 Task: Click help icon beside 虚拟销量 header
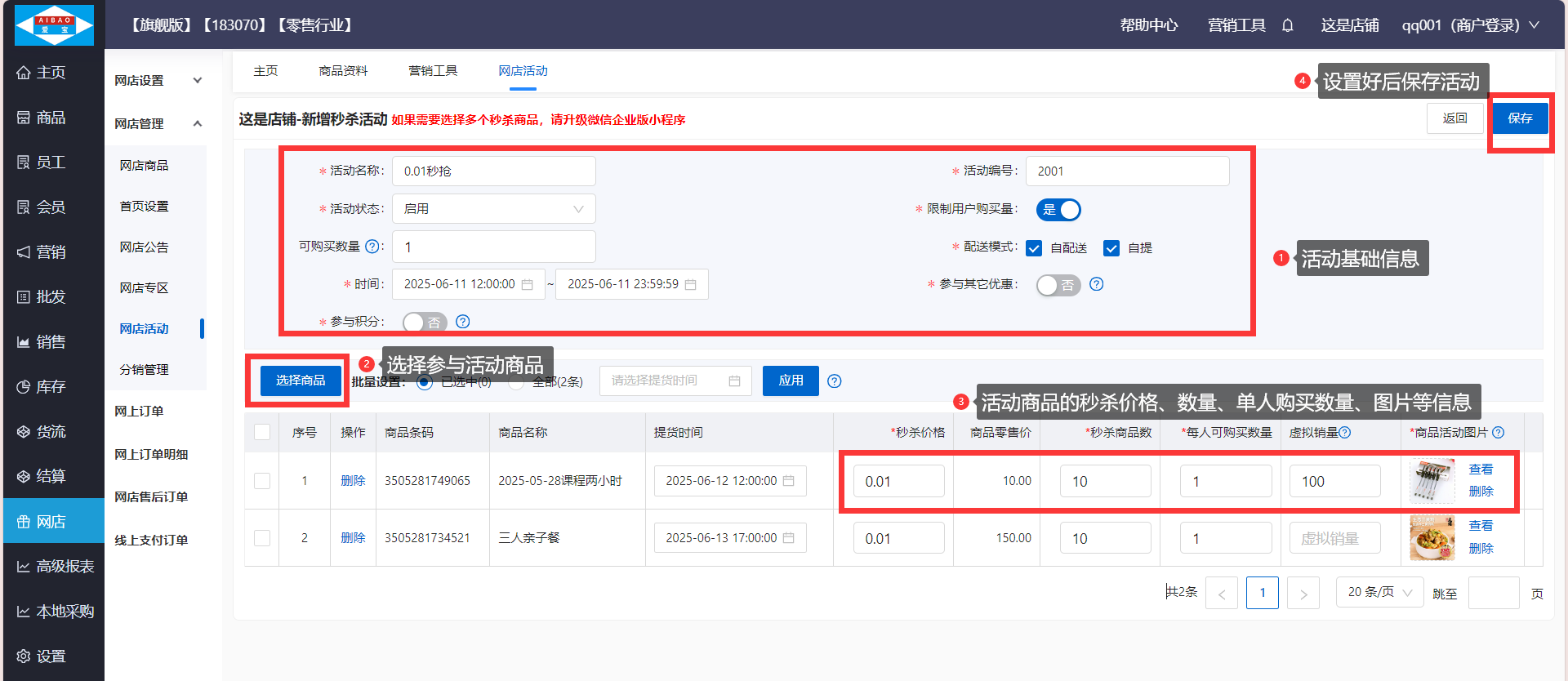[1345, 433]
